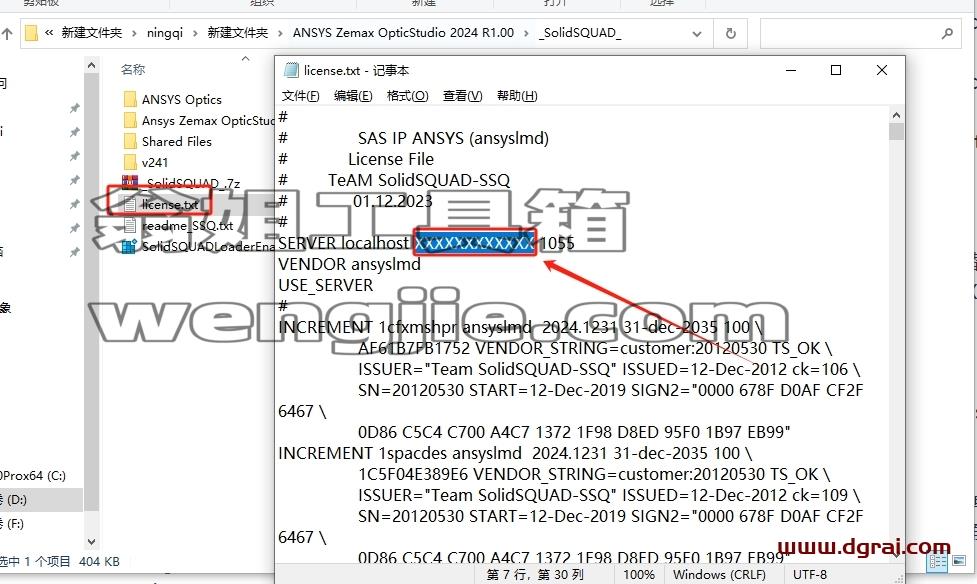Sort files by 名称 column header
Viewport: 977px width, 584px height.
[133, 70]
